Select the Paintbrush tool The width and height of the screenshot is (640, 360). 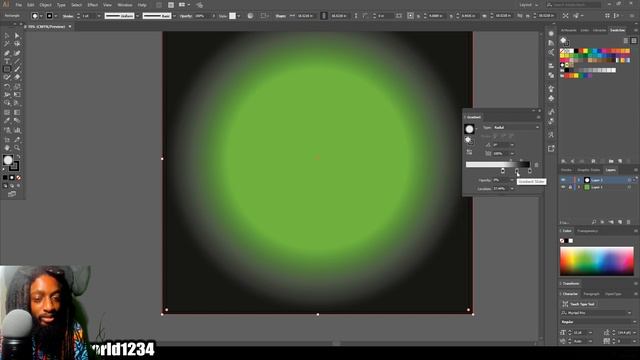pyautogui.click(x=17, y=69)
